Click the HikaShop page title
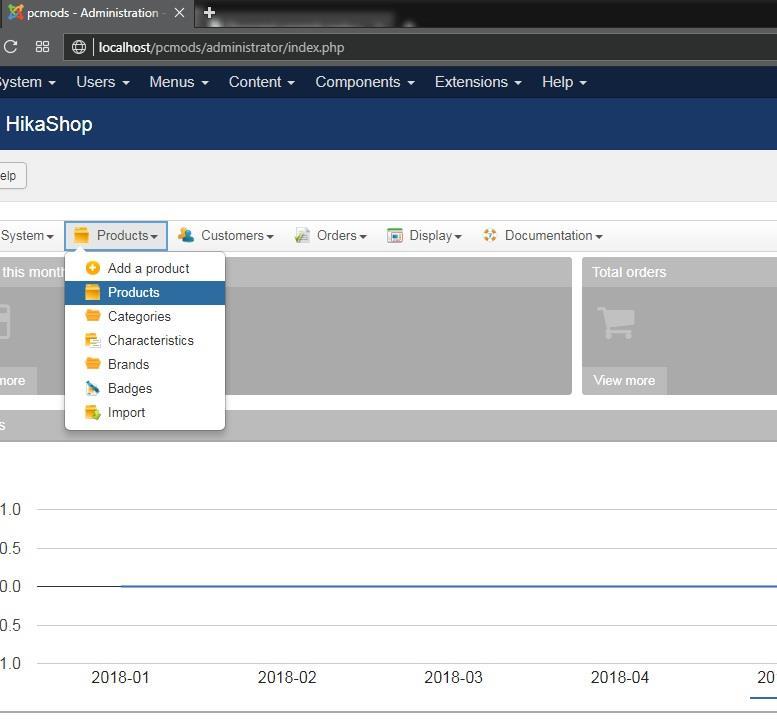The width and height of the screenshot is (777, 724). coord(49,124)
